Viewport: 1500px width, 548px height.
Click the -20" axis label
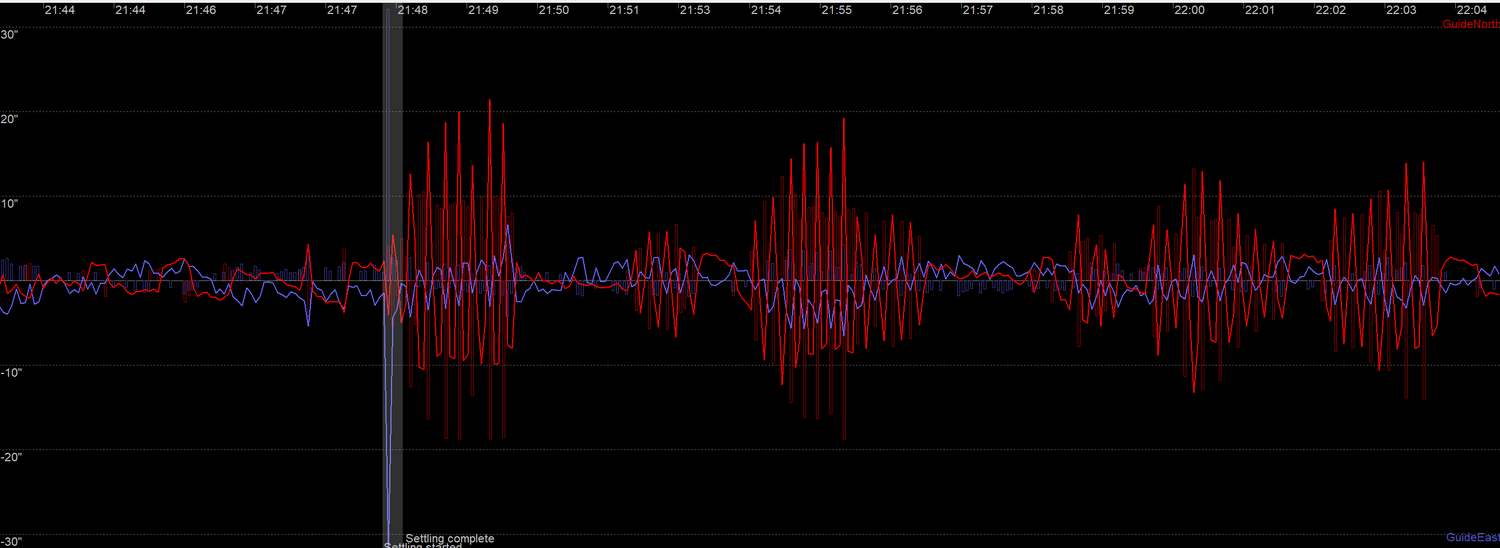(11, 456)
